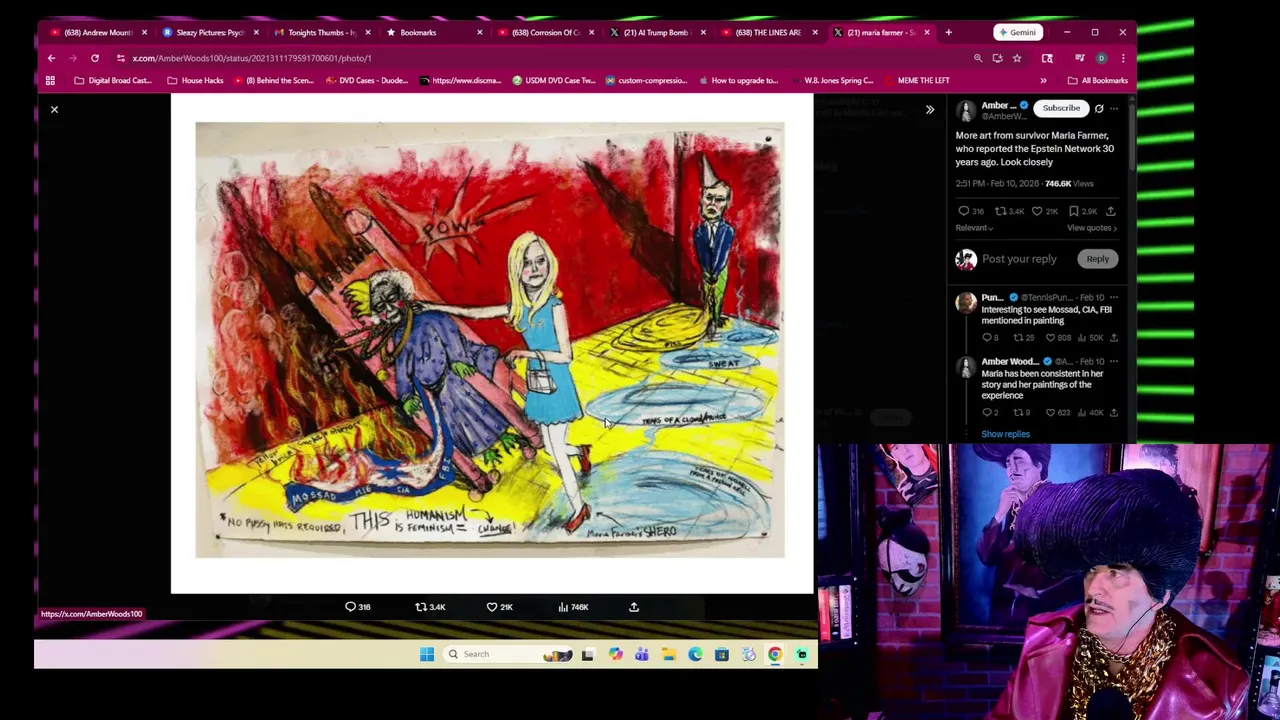The image size is (1280, 720).
Task: Open Google Chrome from the taskbar
Action: [775, 654]
